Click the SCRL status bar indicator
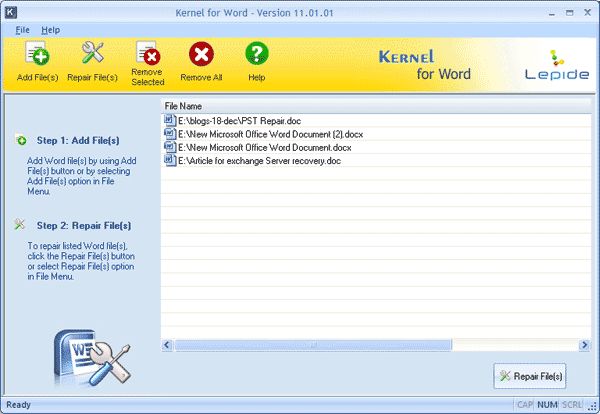This screenshot has height=414, width=600. (572, 404)
